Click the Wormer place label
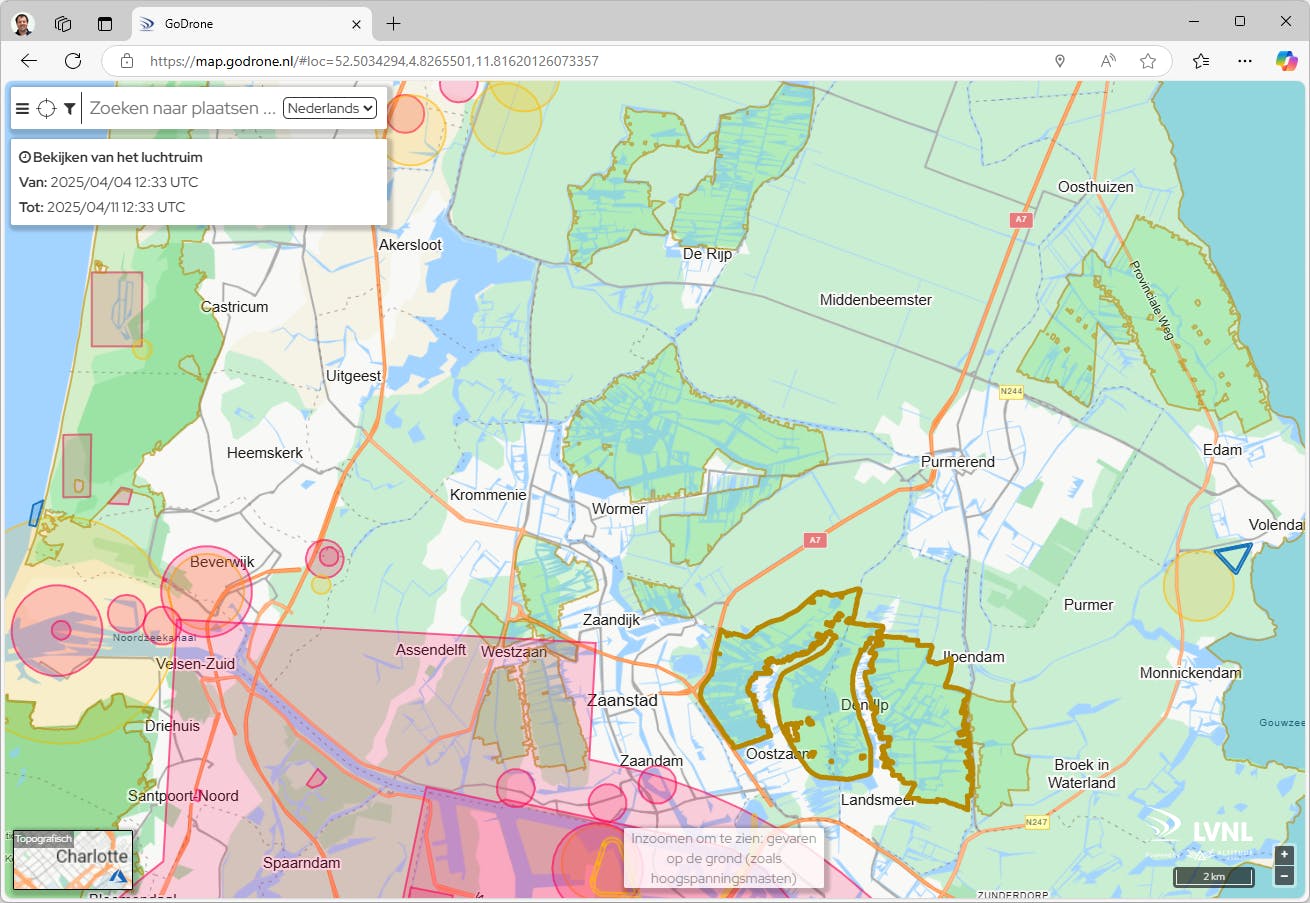This screenshot has height=903, width=1310. (x=619, y=509)
